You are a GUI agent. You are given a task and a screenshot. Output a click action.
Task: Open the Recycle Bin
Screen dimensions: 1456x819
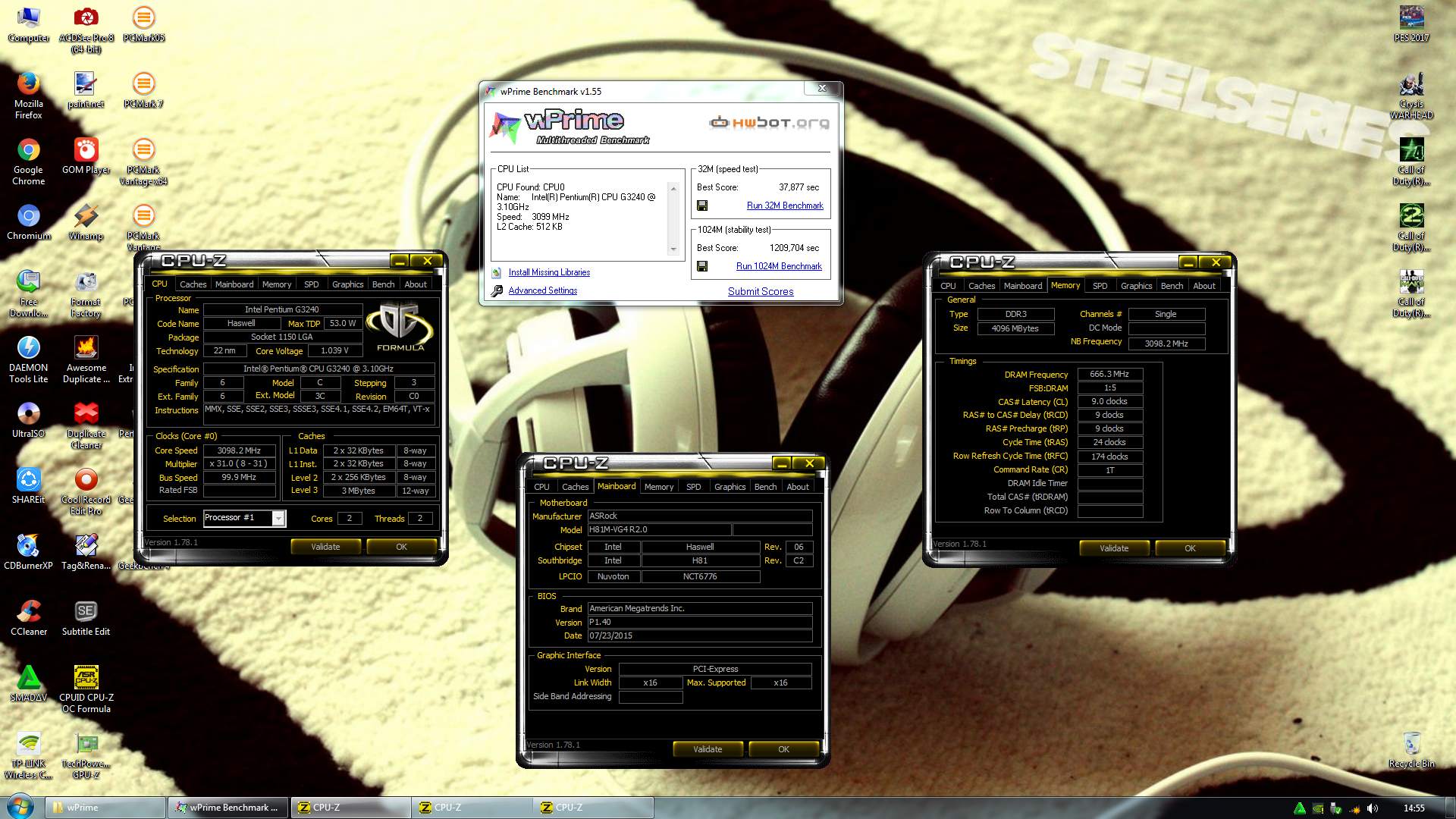pos(1411,750)
